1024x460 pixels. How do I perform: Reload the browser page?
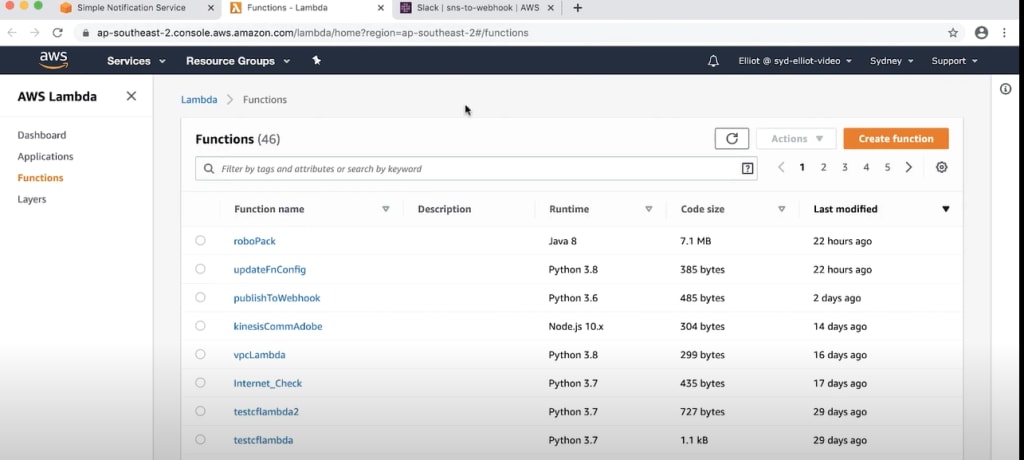[57, 33]
